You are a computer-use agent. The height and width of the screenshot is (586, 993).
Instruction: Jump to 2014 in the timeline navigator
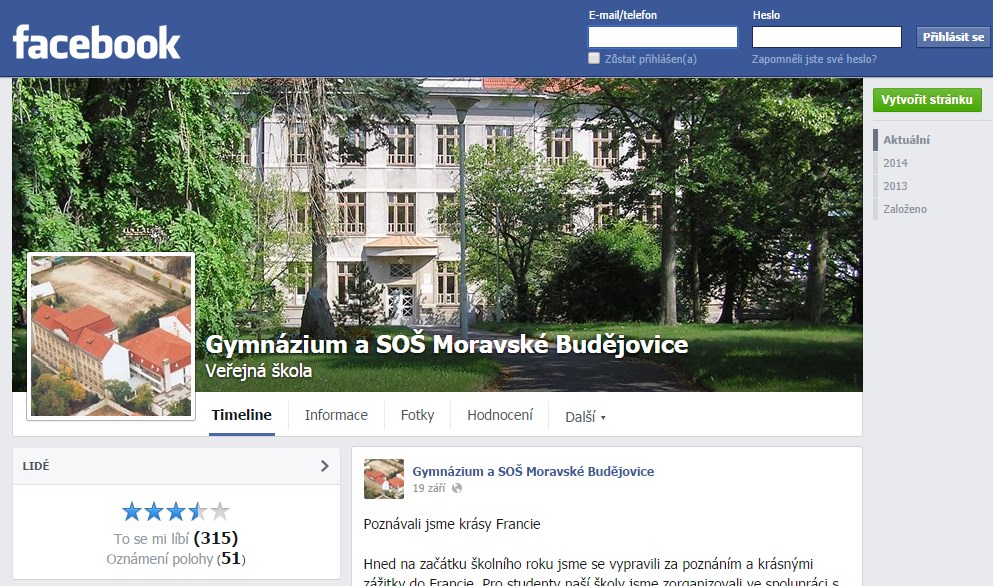coord(895,163)
